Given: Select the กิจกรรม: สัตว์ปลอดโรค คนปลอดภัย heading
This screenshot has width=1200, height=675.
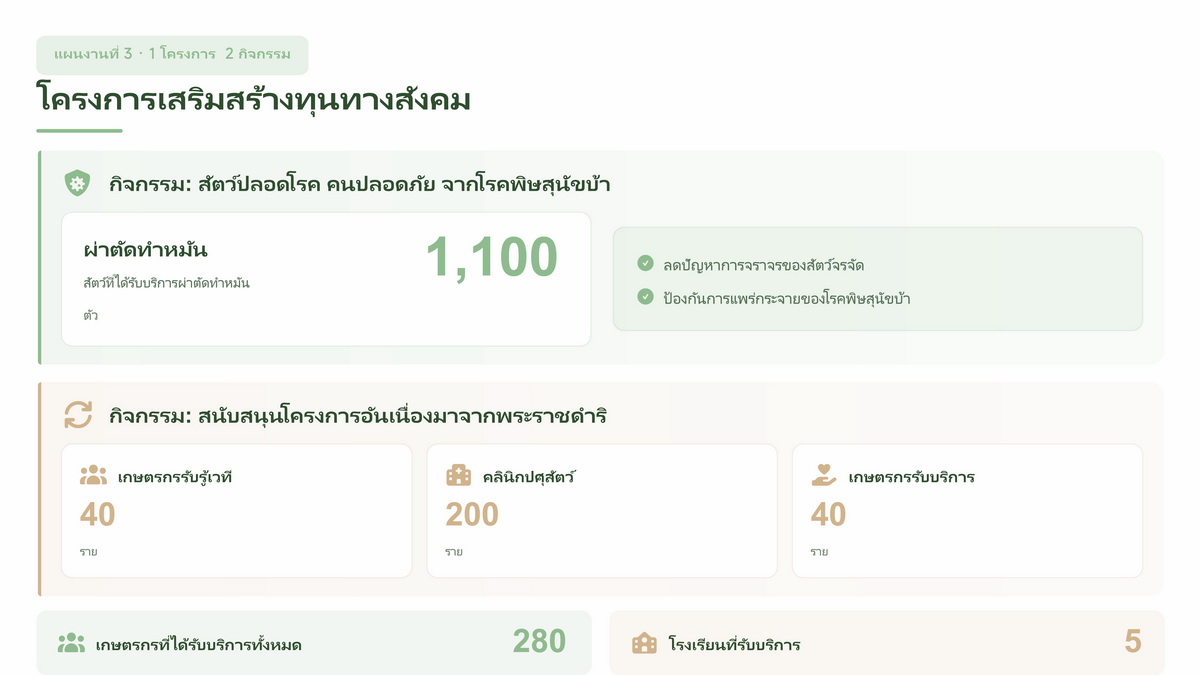Looking at the screenshot, I should (x=360, y=184).
